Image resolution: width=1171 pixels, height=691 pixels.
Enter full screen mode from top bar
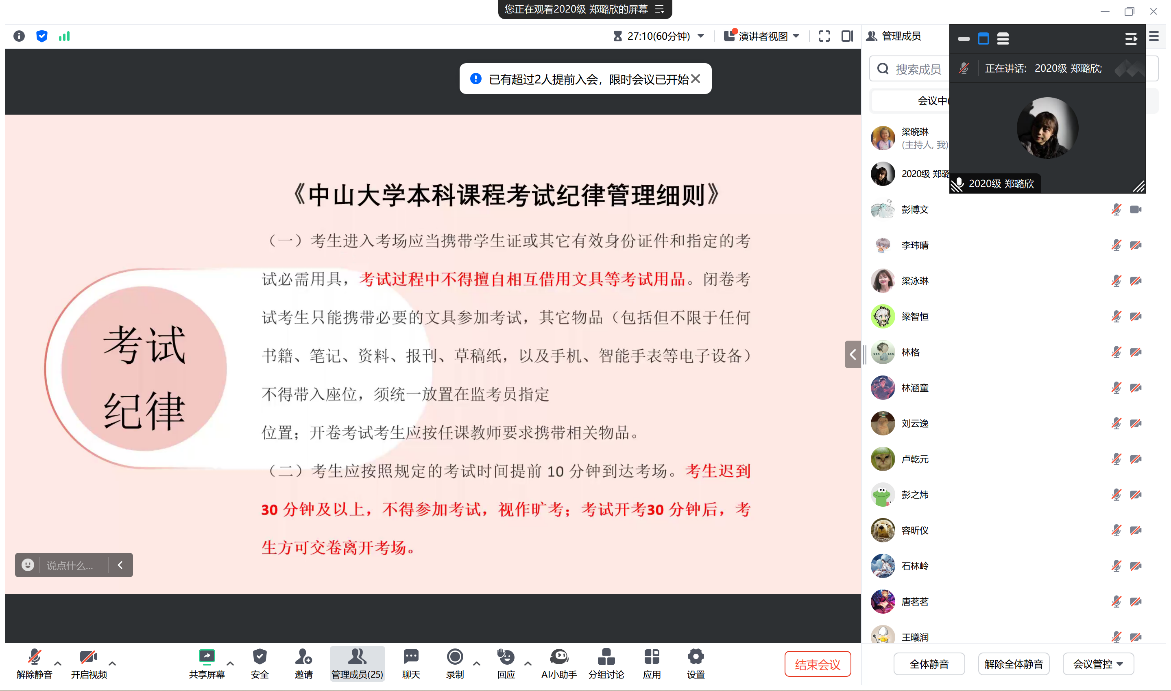(x=825, y=36)
